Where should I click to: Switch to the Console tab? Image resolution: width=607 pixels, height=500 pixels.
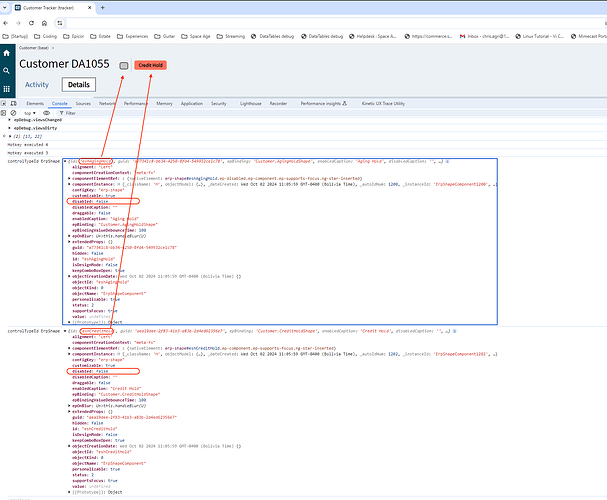[x=60, y=104]
